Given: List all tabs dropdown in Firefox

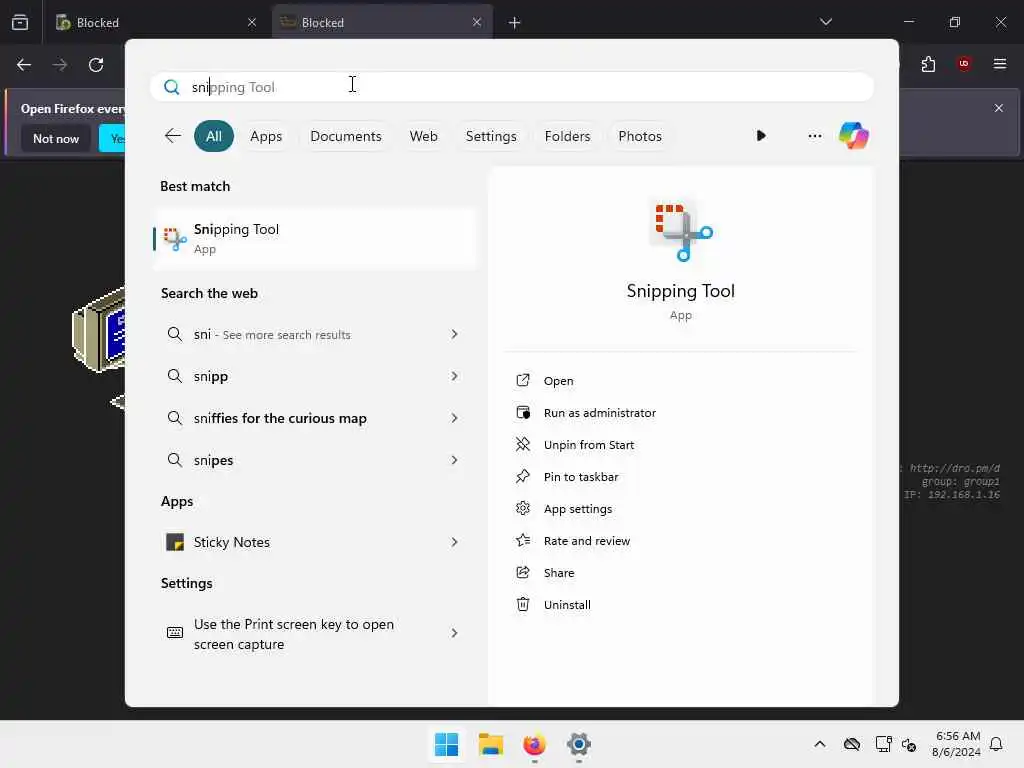Looking at the screenshot, I should (x=825, y=22).
